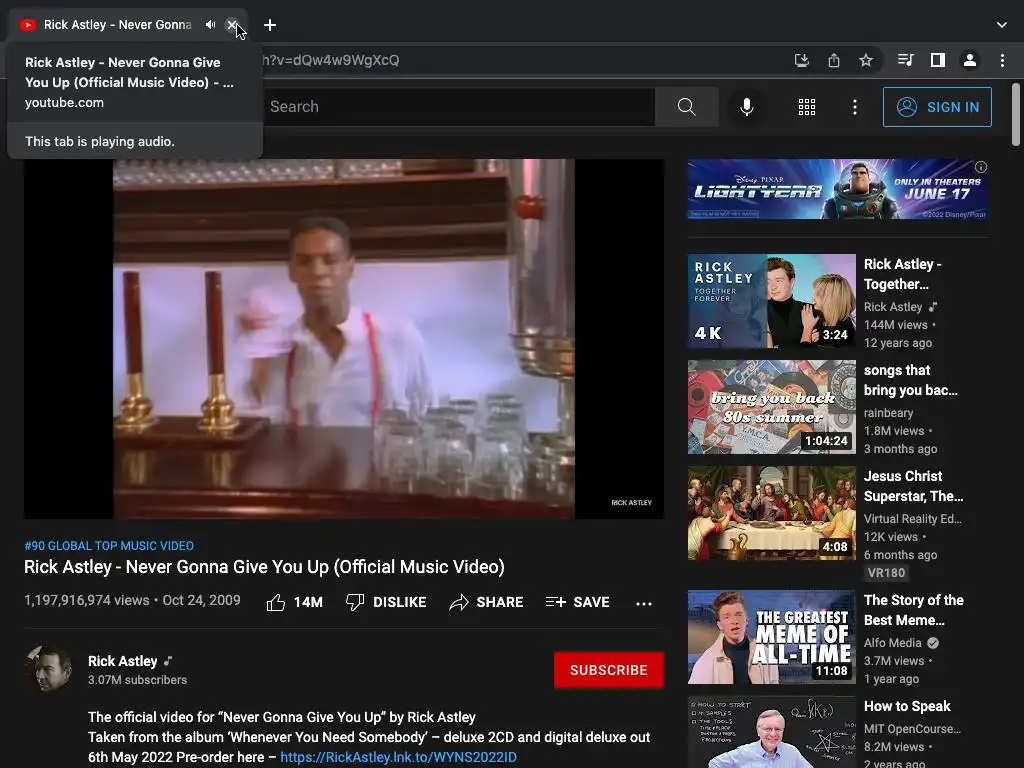The image size is (1024, 768).
Task: Click the page vertical scrollbar
Action: [1016, 115]
